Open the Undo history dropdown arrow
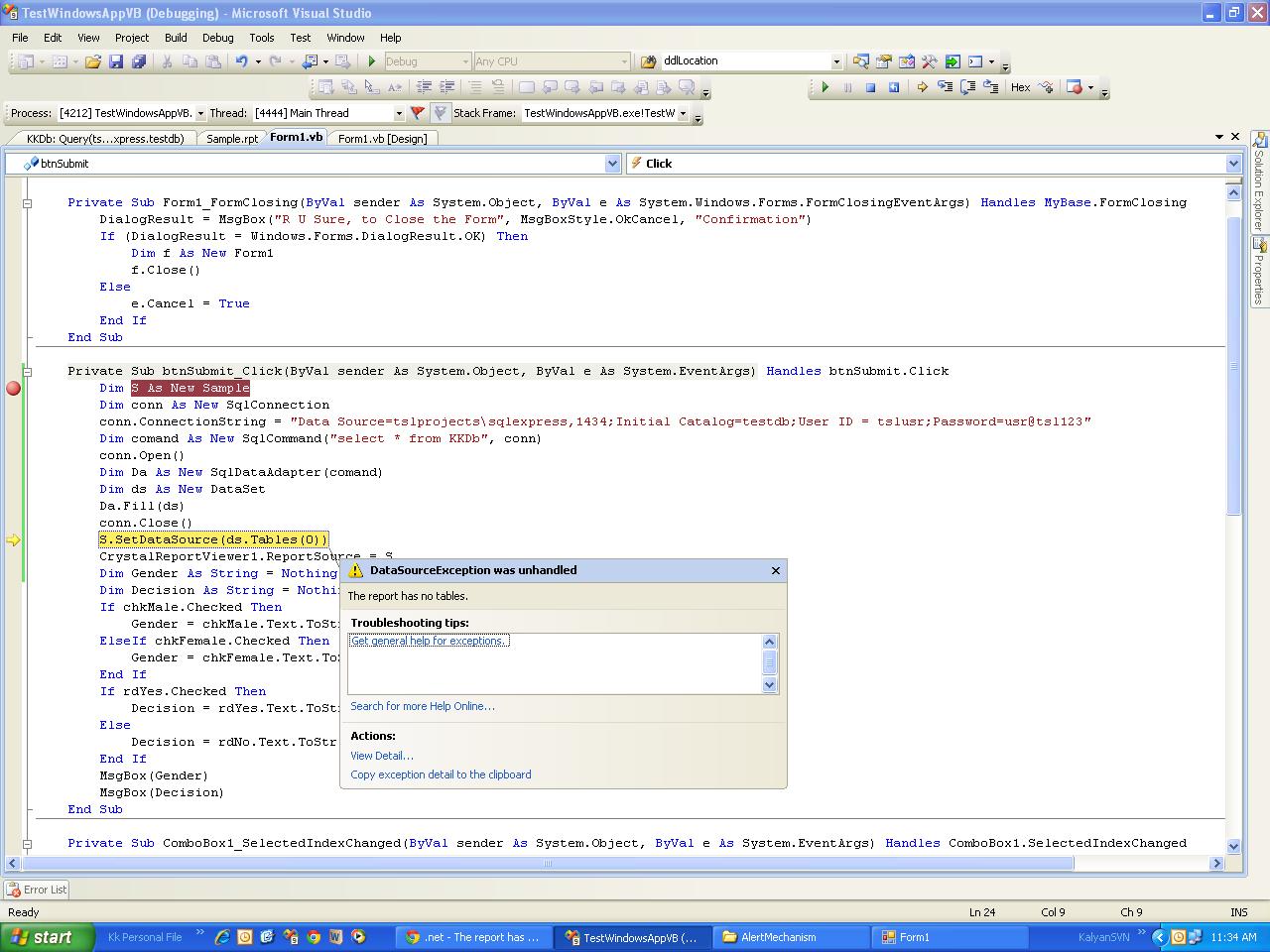 pyautogui.click(x=258, y=61)
